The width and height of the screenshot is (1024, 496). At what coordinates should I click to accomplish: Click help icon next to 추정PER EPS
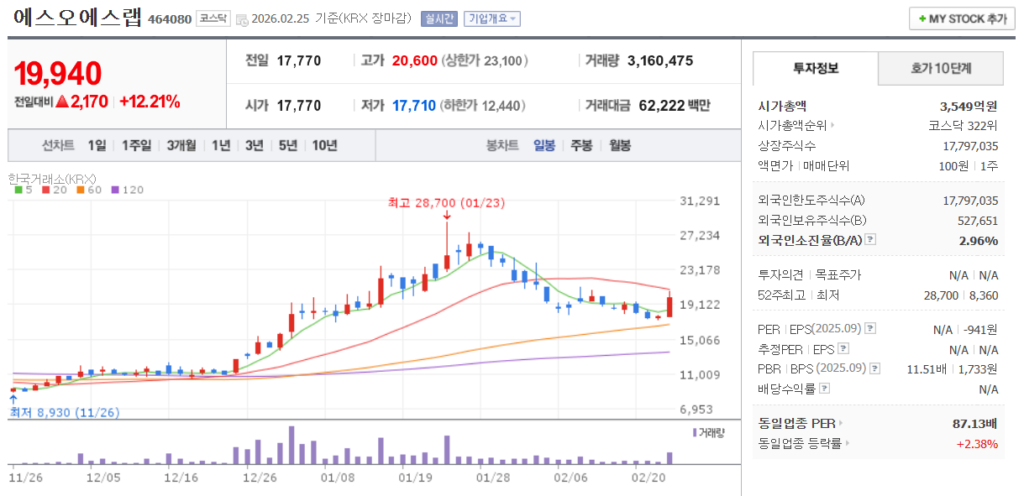tap(843, 349)
